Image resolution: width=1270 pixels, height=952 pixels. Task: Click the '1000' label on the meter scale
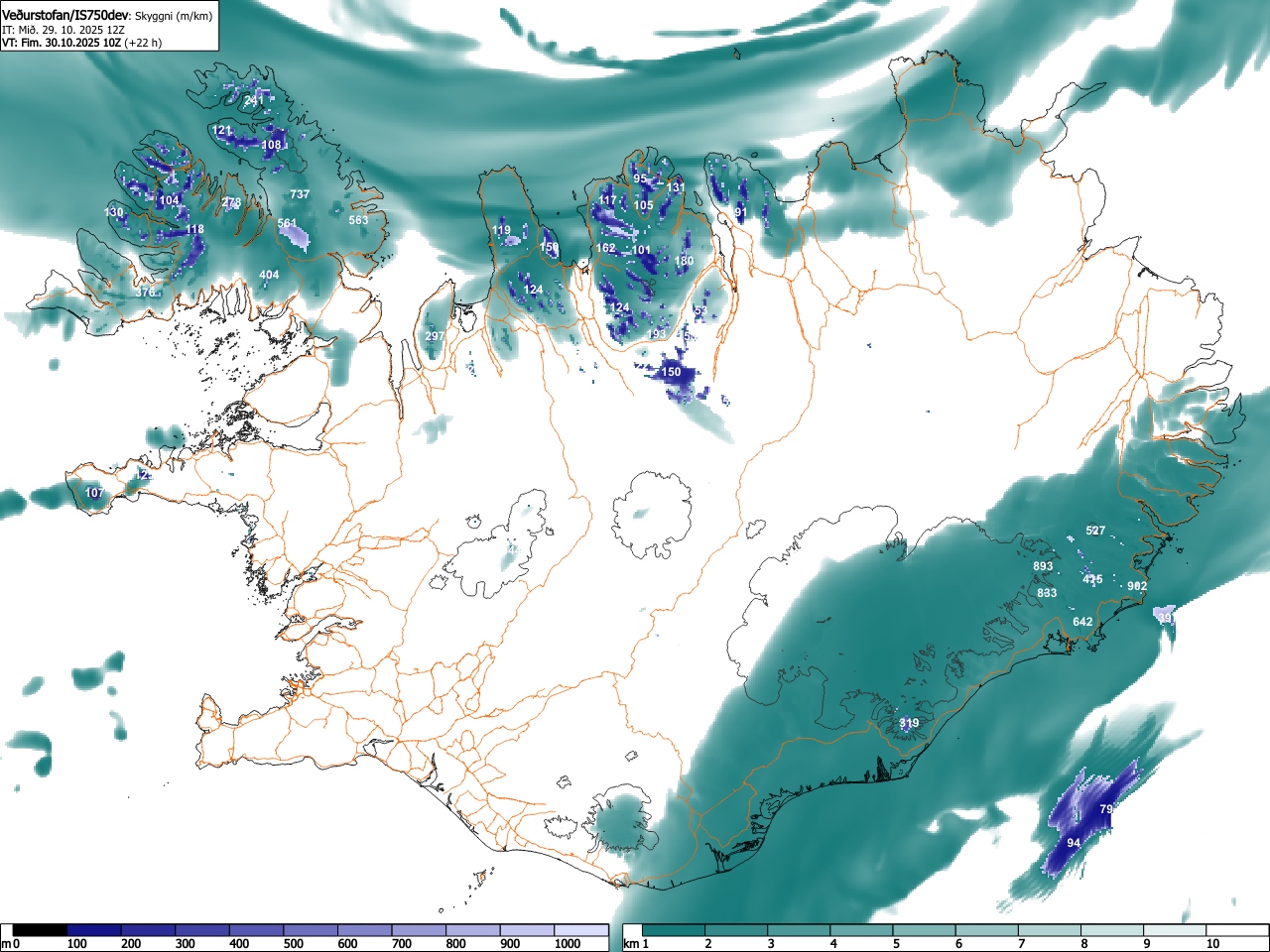(x=568, y=944)
